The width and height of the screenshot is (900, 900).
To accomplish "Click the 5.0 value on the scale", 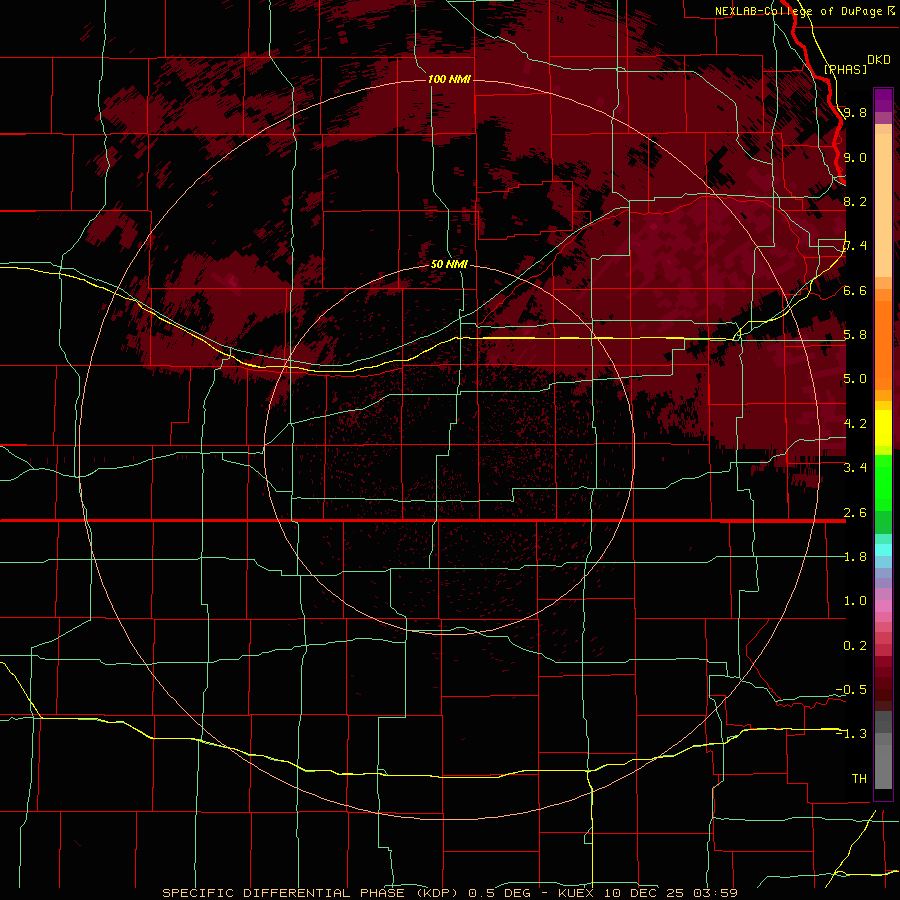I will 855,379.
